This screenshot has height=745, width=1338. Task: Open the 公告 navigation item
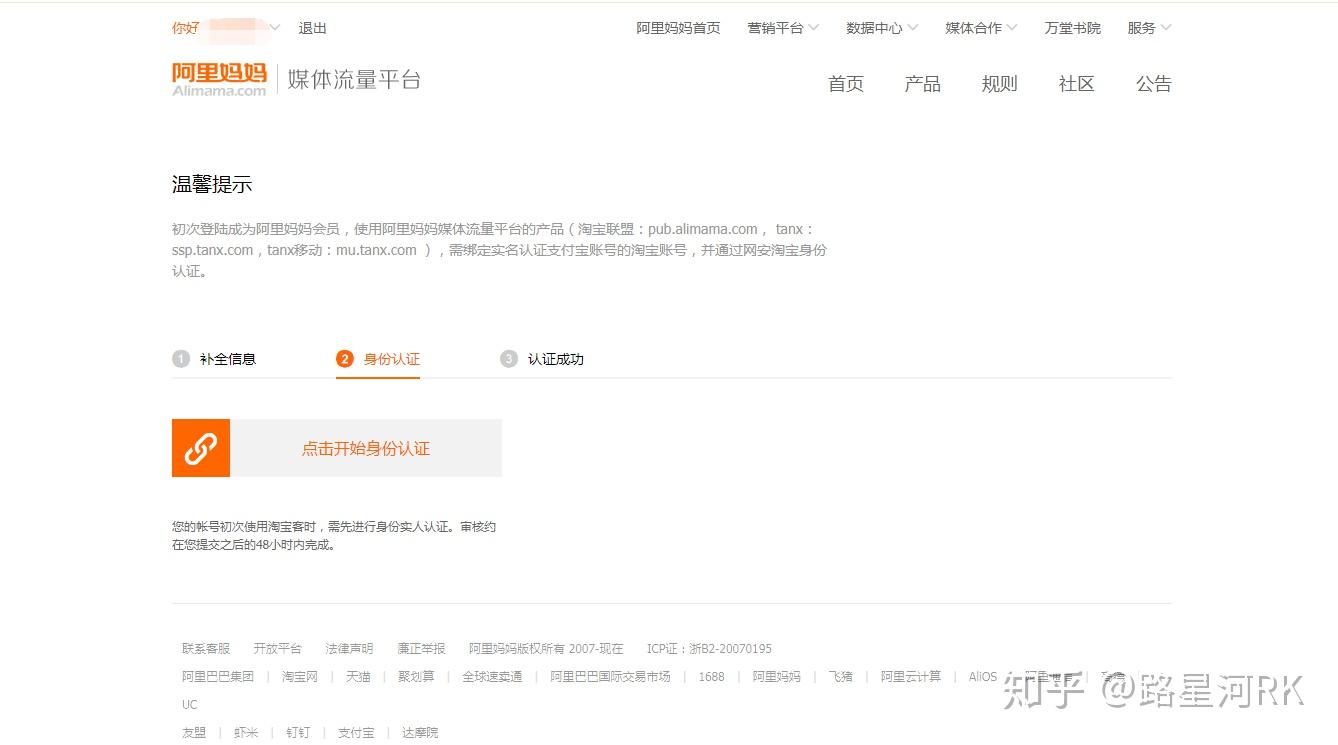(x=1154, y=84)
